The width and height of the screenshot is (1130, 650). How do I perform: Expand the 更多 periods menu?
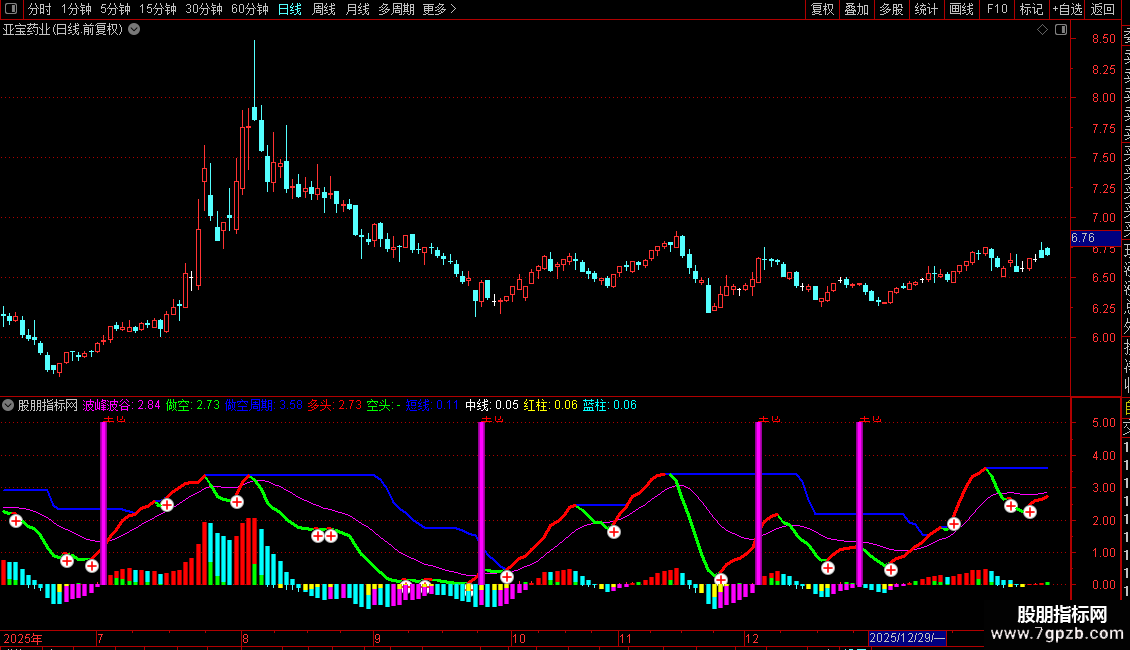(x=439, y=9)
